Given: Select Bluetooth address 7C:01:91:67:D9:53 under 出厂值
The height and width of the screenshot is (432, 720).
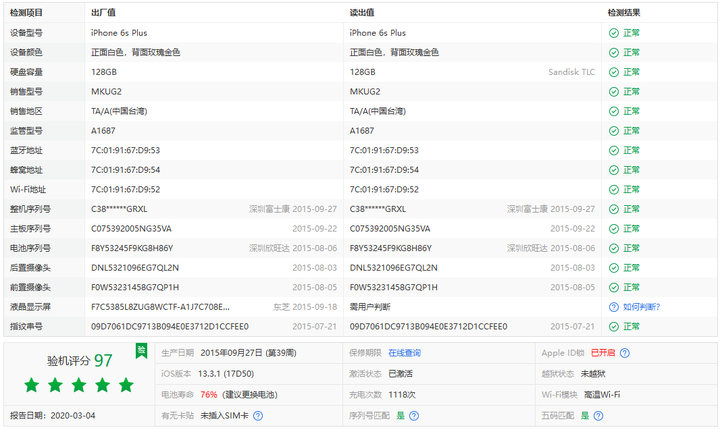Looking at the screenshot, I should point(125,151).
